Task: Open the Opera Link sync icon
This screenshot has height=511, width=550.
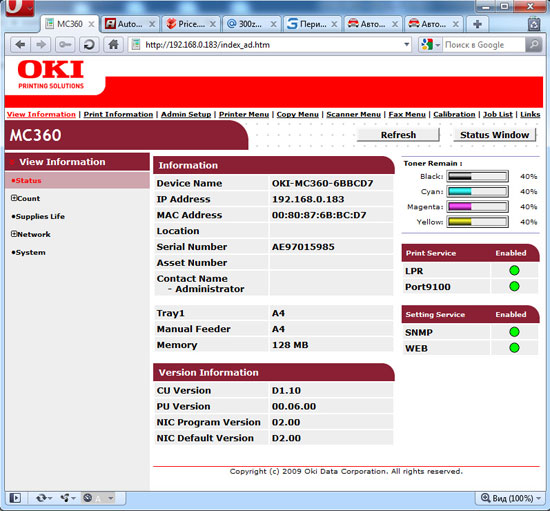Action: pyautogui.click(x=41, y=498)
